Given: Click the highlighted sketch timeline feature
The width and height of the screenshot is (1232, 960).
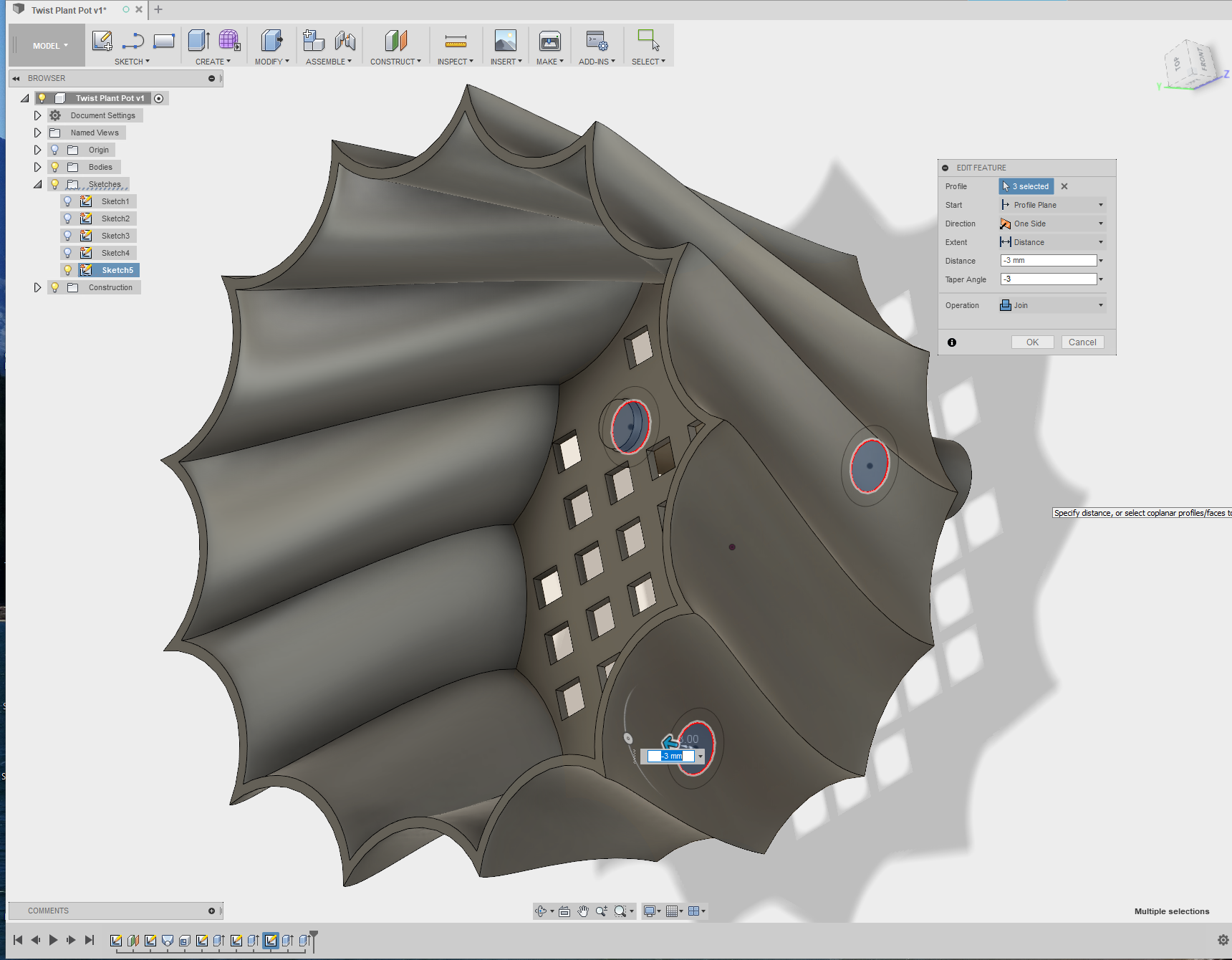Looking at the screenshot, I should point(271,941).
